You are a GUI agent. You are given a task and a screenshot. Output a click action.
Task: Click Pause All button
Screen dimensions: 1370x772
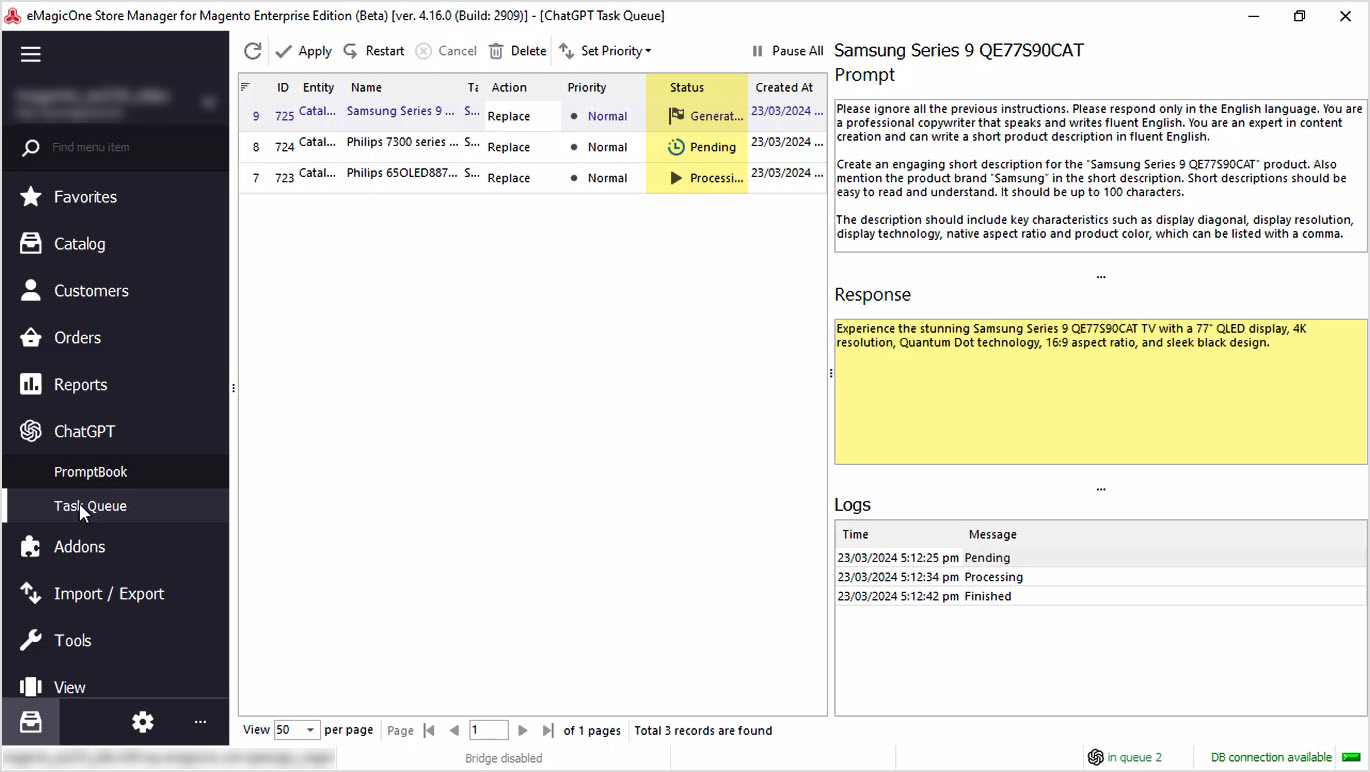pyautogui.click(x=787, y=51)
